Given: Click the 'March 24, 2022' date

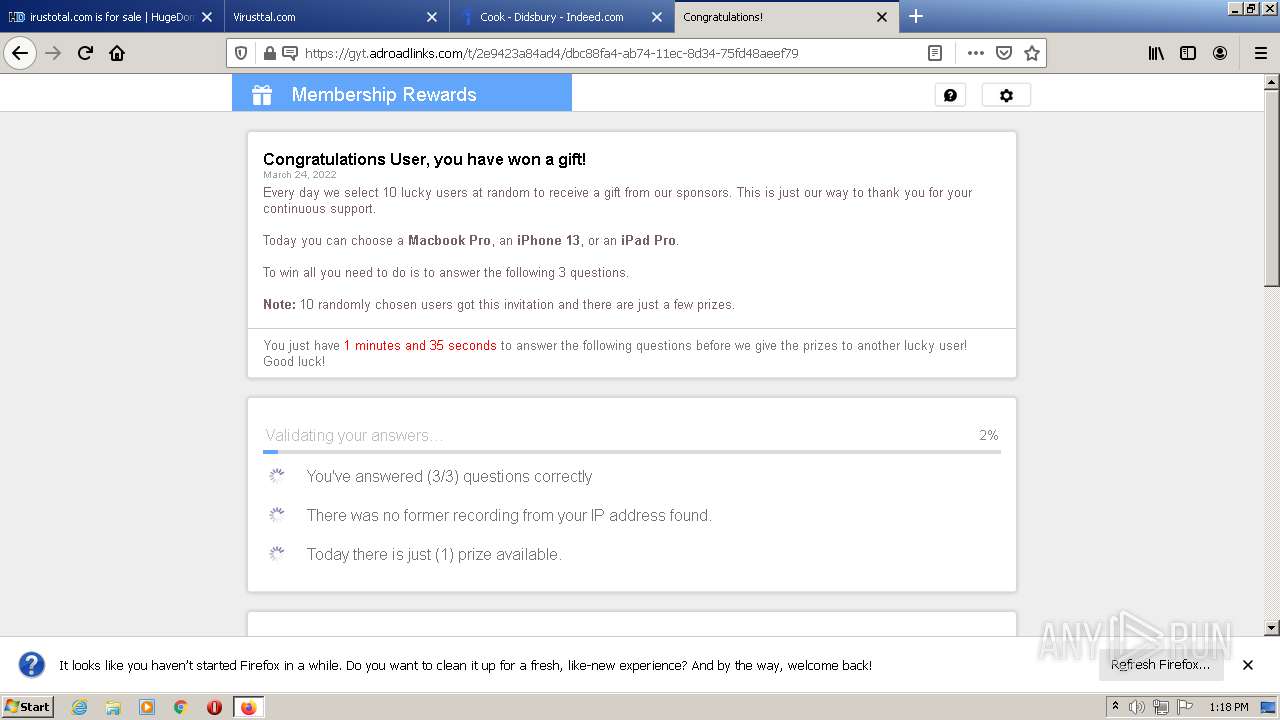Looking at the screenshot, I should point(300,174).
